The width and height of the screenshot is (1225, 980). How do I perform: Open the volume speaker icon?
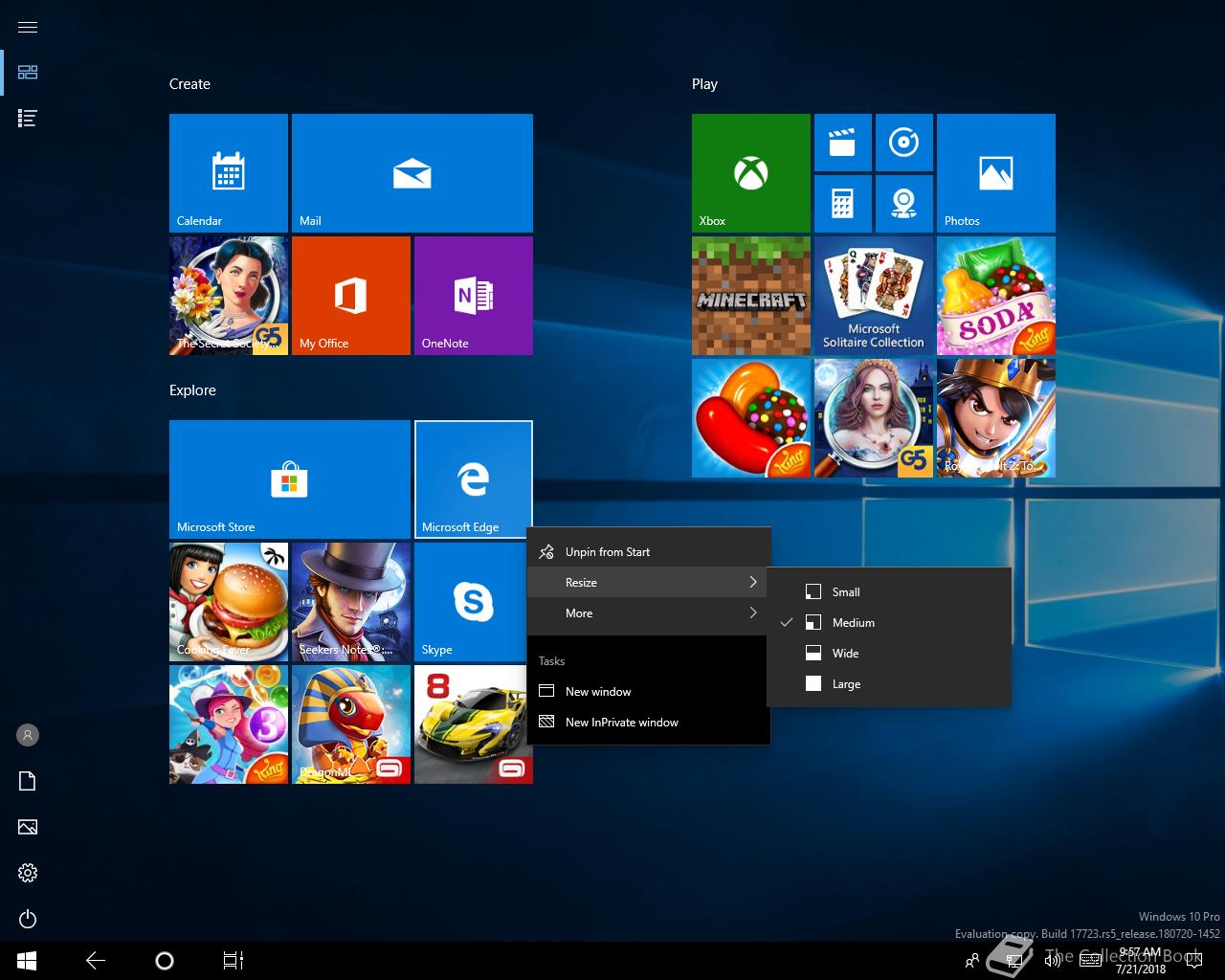click(x=1053, y=961)
